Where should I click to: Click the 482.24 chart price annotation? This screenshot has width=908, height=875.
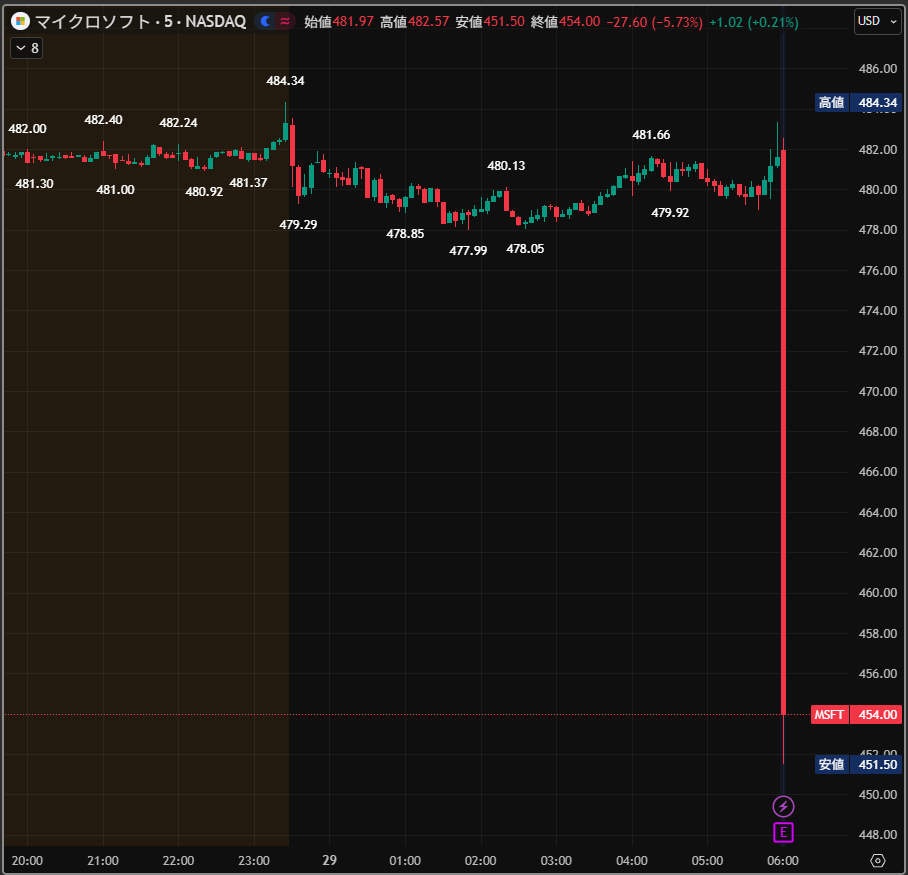(178, 122)
